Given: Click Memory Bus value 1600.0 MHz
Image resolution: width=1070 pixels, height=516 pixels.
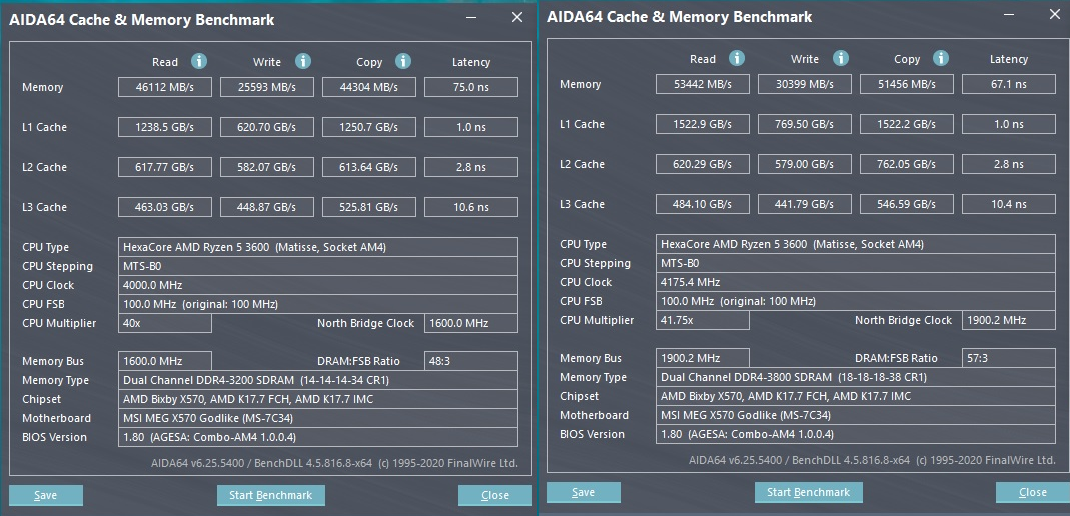Looking at the screenshot, I should point(164,361).
